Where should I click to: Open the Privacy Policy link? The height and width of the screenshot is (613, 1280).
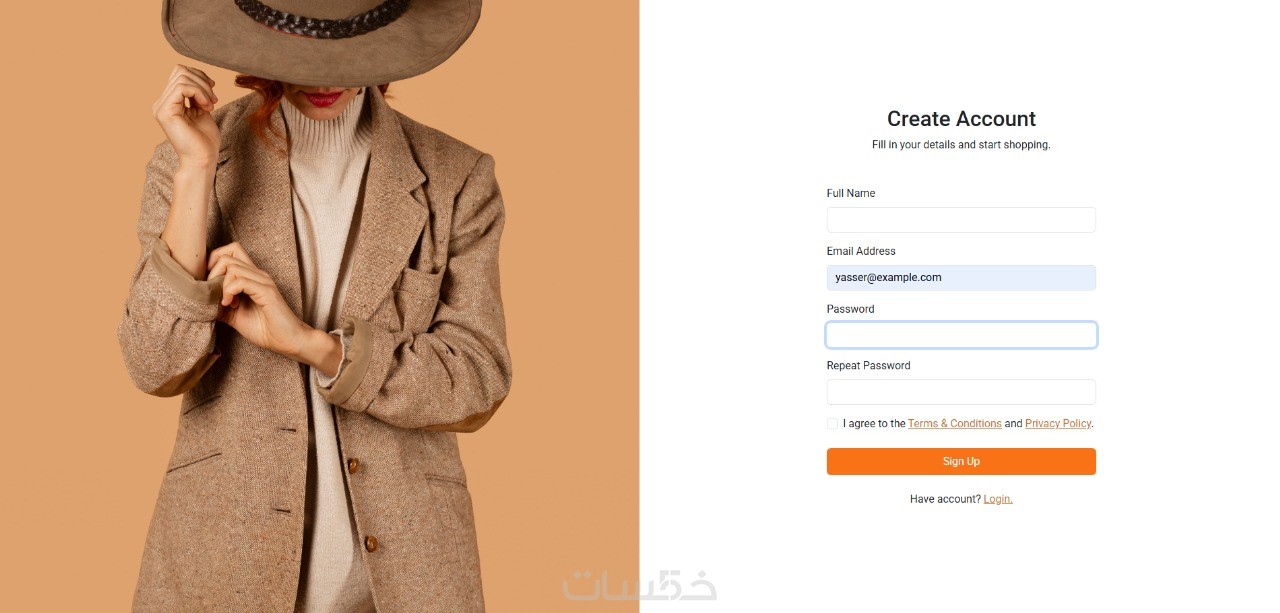point(1057,424)
